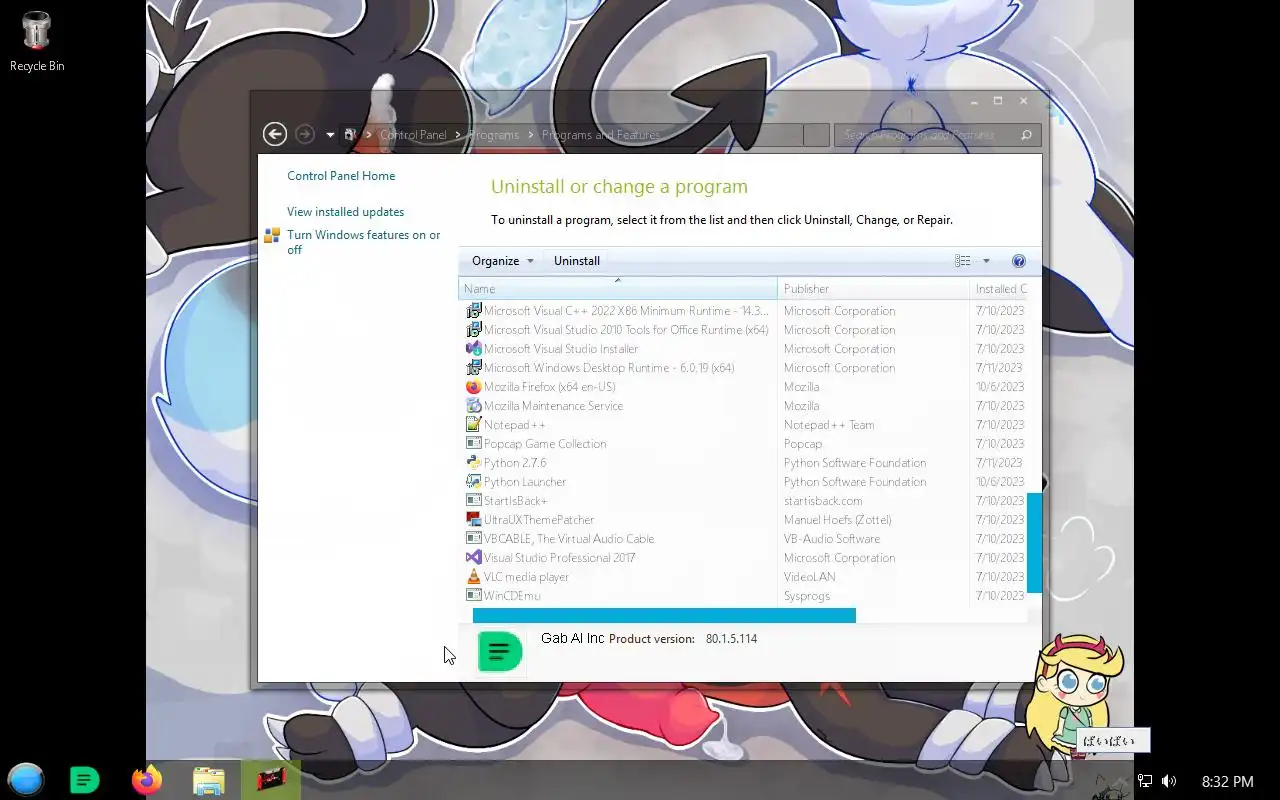Sort by the Publisher column header
The width and height of the screenshot is (1280, 800).
(x=873, y=289)
